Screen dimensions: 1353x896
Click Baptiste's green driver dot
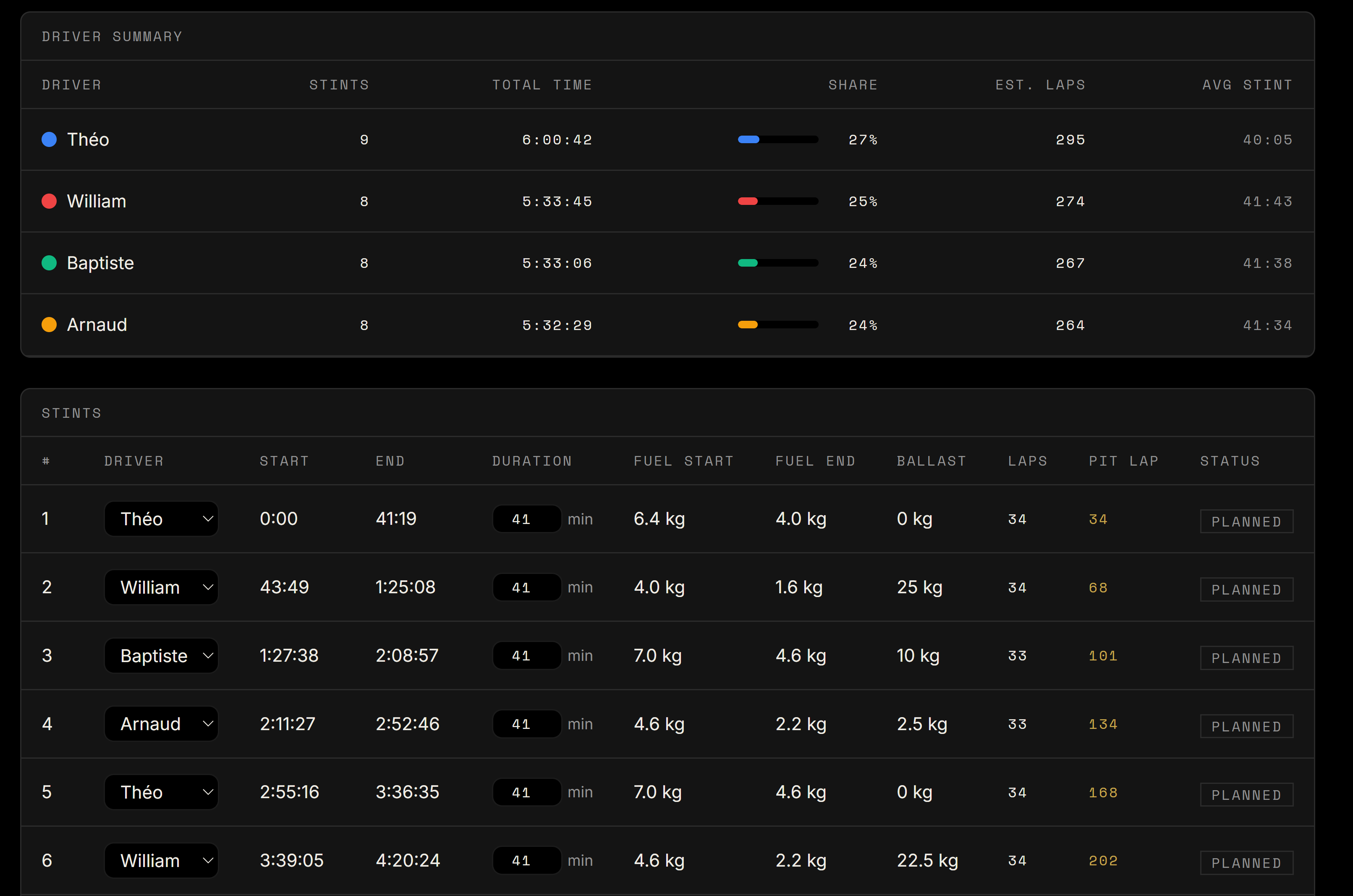click(49, 263)
